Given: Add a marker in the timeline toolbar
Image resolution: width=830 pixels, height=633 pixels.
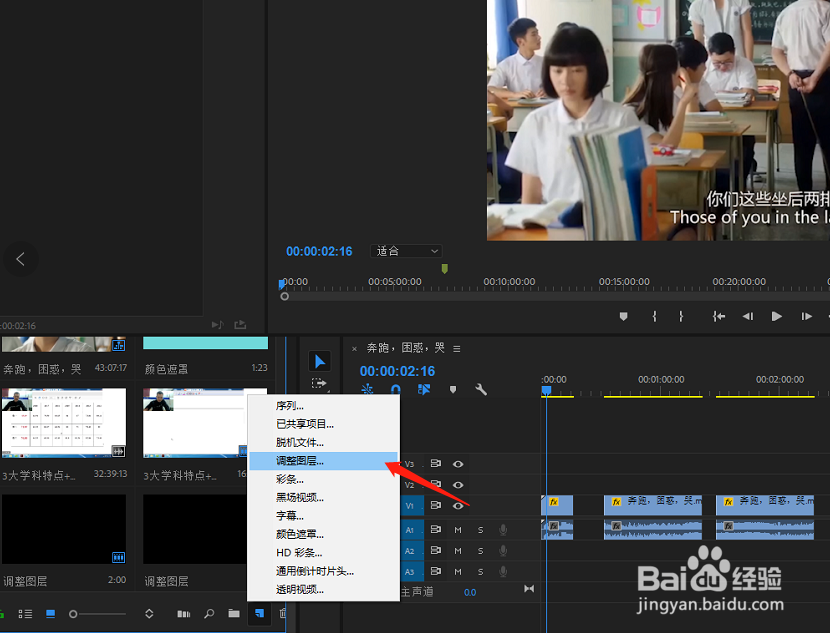Looking at the screenshot, I should click(x=453, y=390).
